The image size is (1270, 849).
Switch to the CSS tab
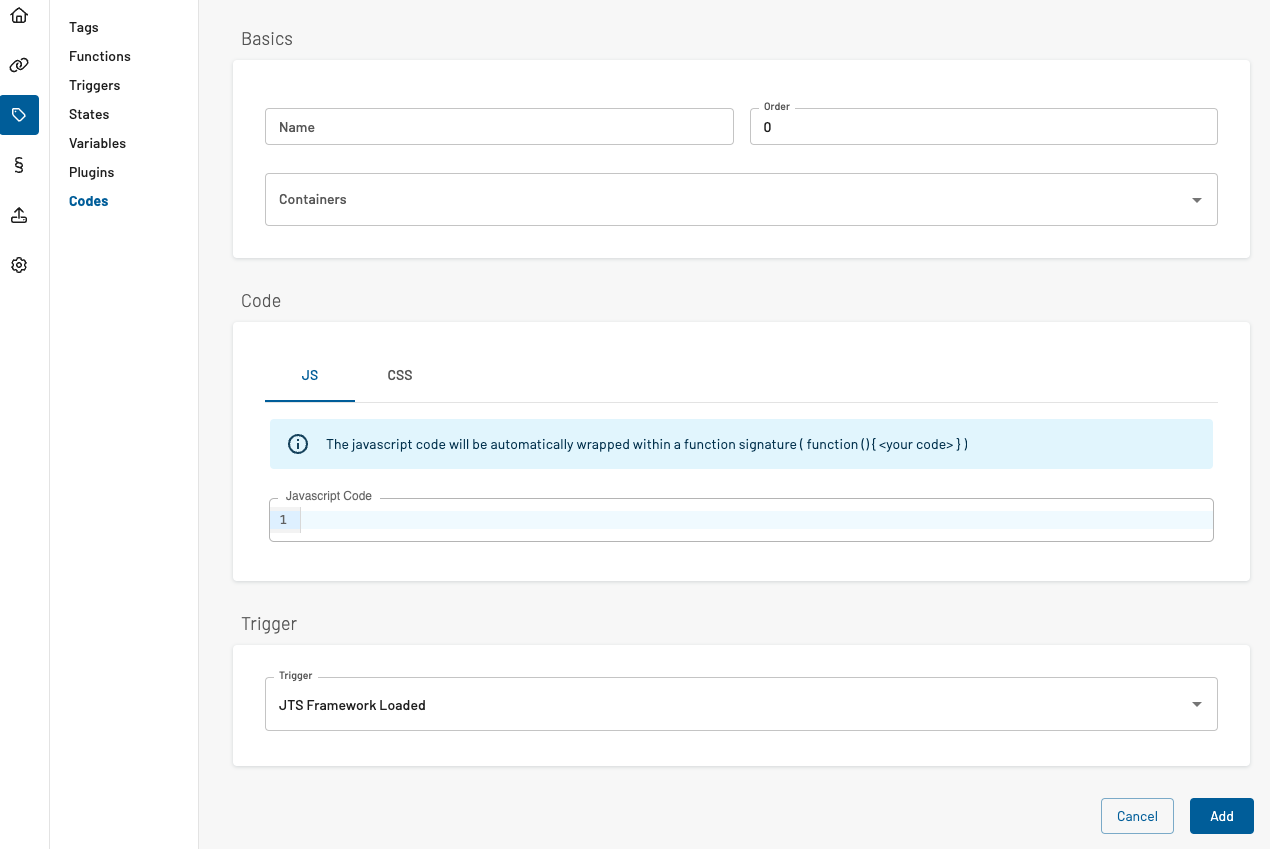point(400,375)
